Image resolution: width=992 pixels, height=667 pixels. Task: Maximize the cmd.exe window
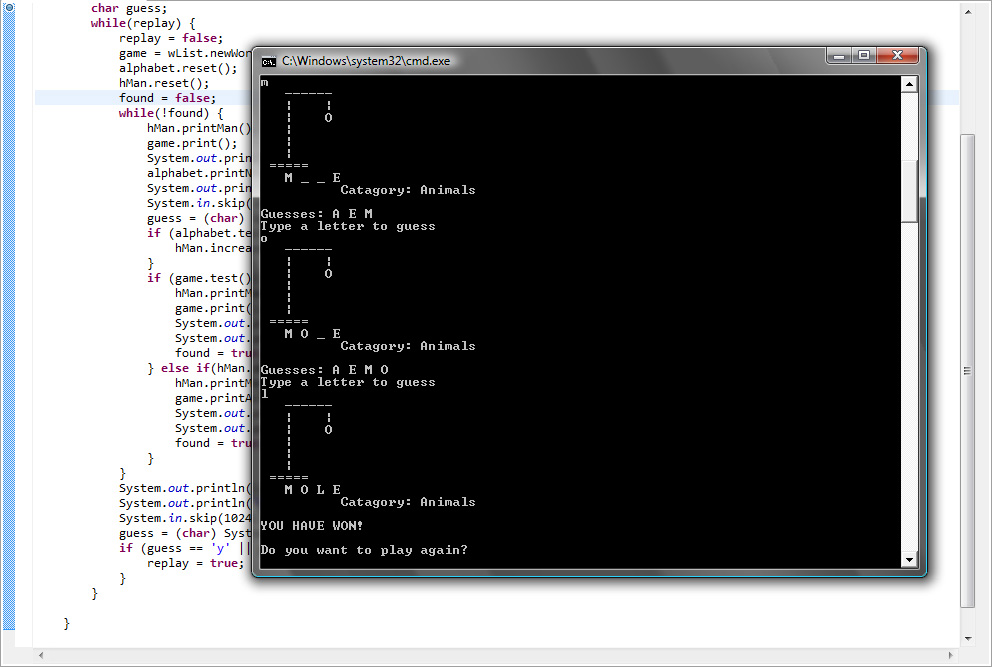(864, 56)
